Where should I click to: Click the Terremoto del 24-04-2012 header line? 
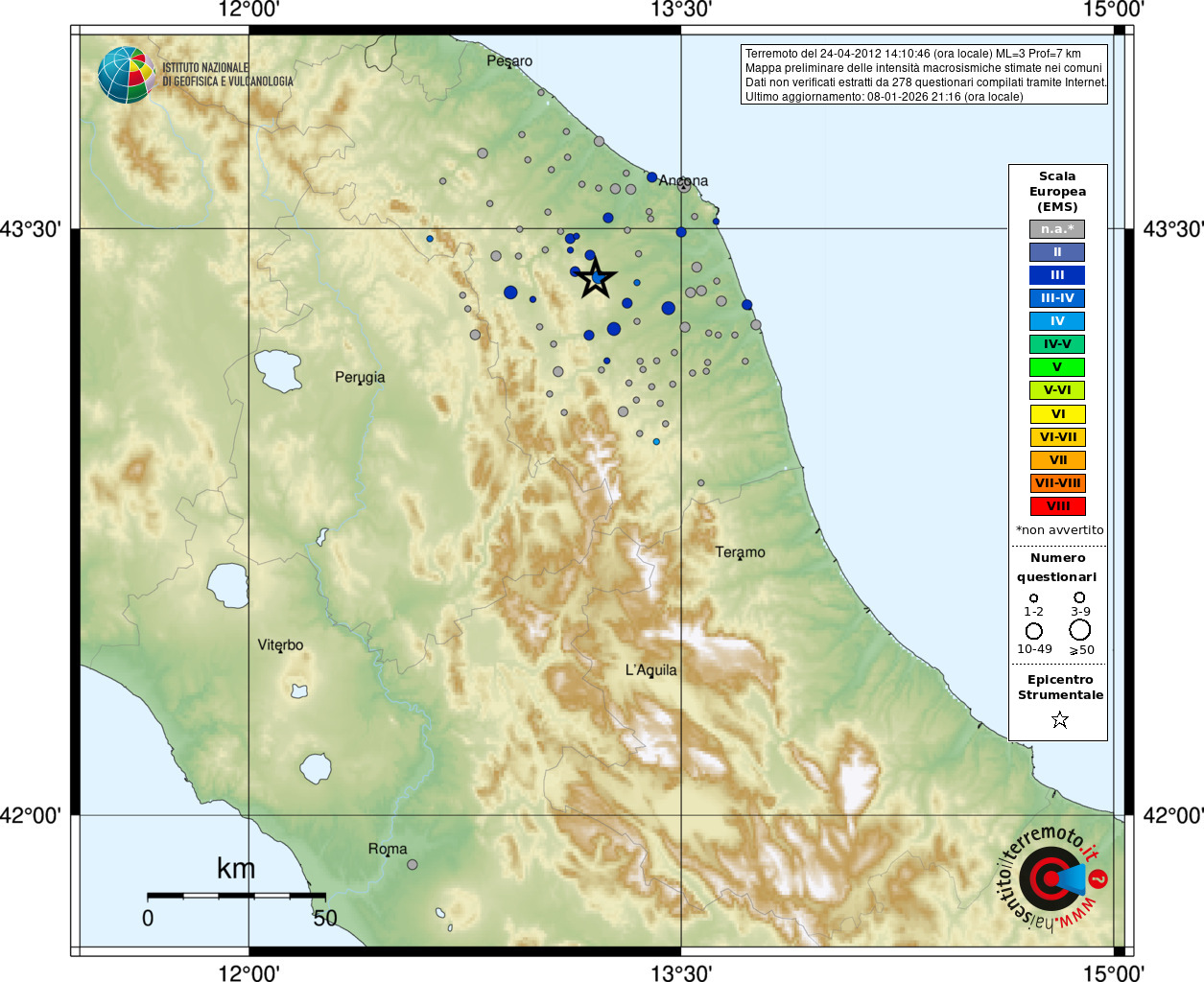coord(913,54)
